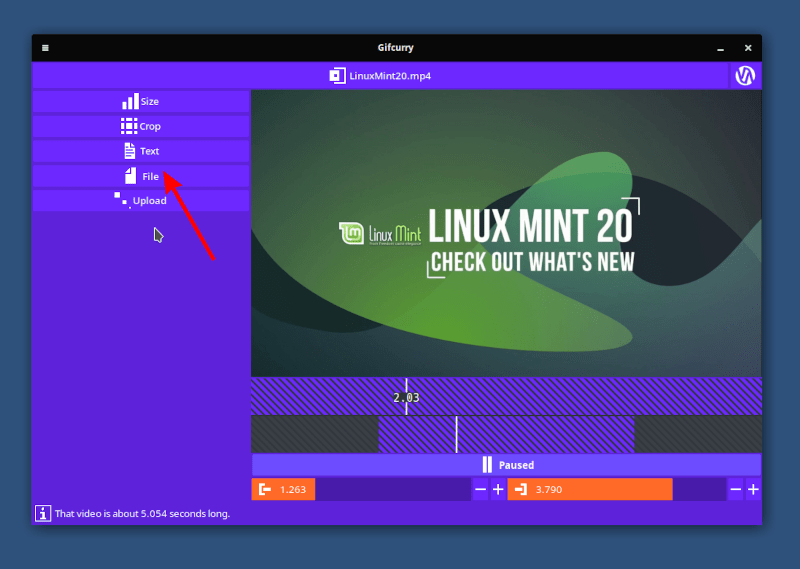
Task: Click the start bracket icon
Action: [265, 489]
